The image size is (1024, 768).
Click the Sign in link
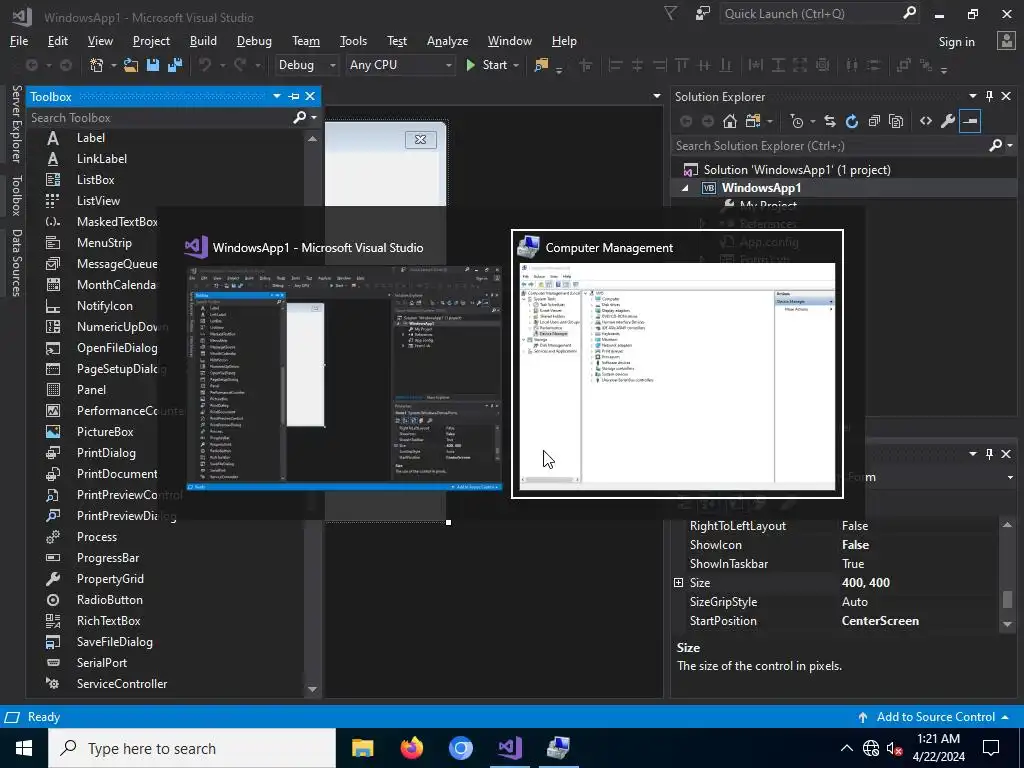pyautogui.click(x=956, y=42)
